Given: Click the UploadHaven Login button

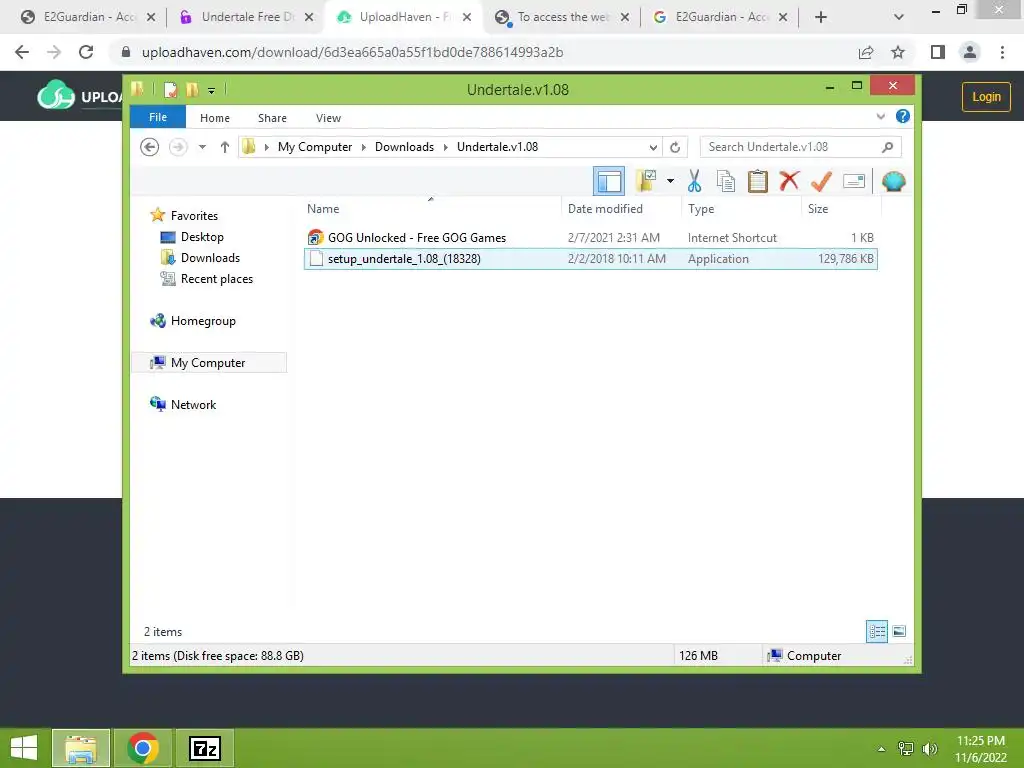Looking at the screenshot, I should tap(986, 97).
